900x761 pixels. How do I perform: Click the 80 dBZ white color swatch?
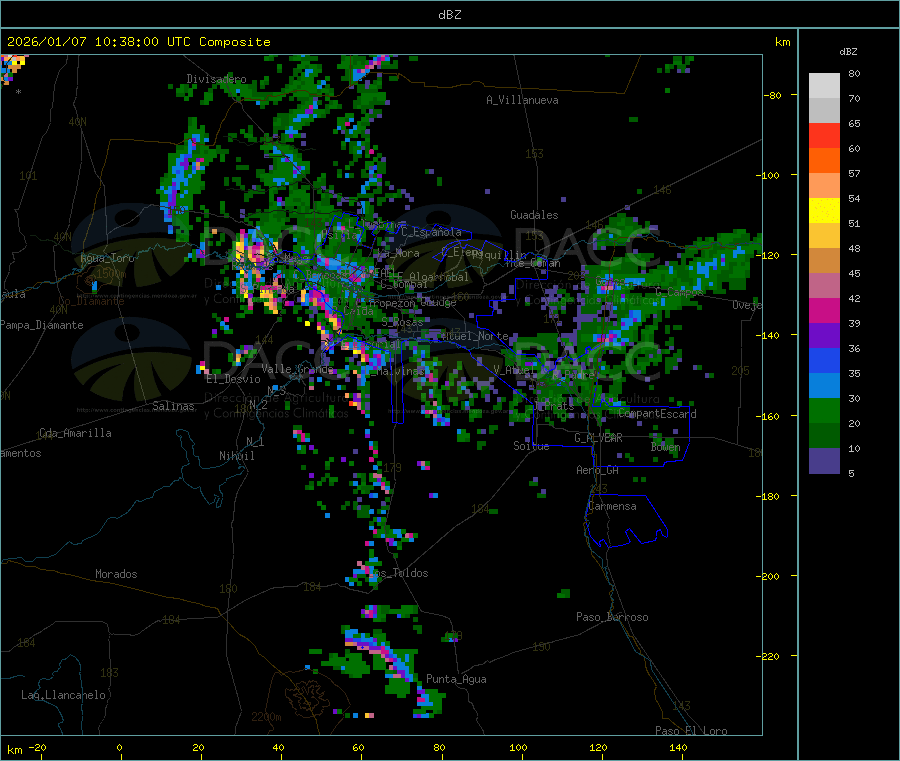click(x=824, y=86)
